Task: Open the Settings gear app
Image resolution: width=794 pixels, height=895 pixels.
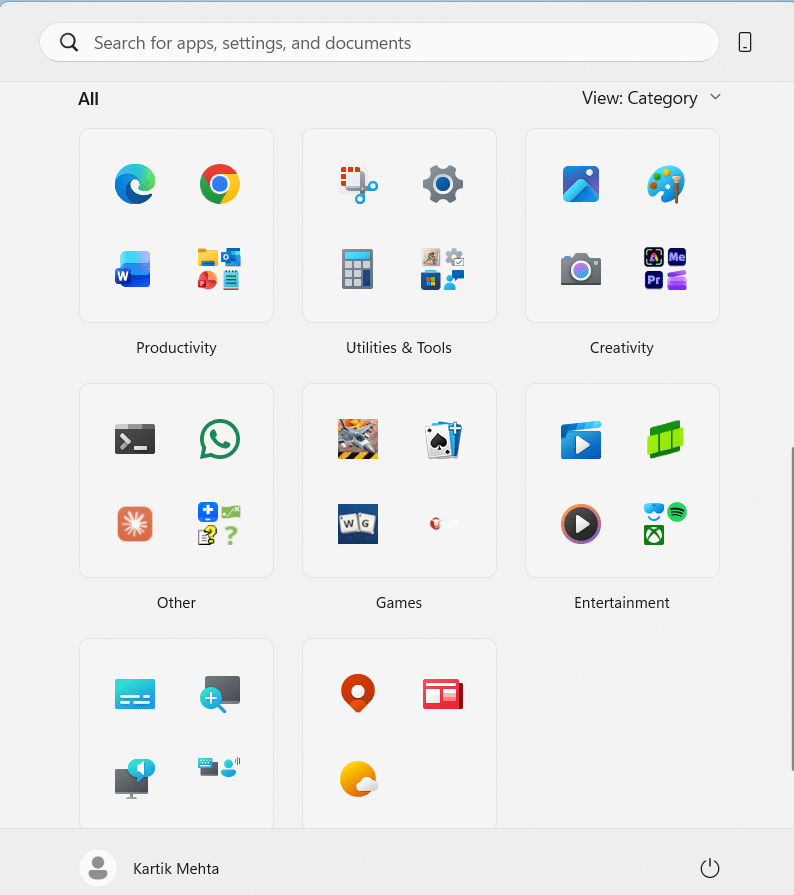Action: pos(442,184)
